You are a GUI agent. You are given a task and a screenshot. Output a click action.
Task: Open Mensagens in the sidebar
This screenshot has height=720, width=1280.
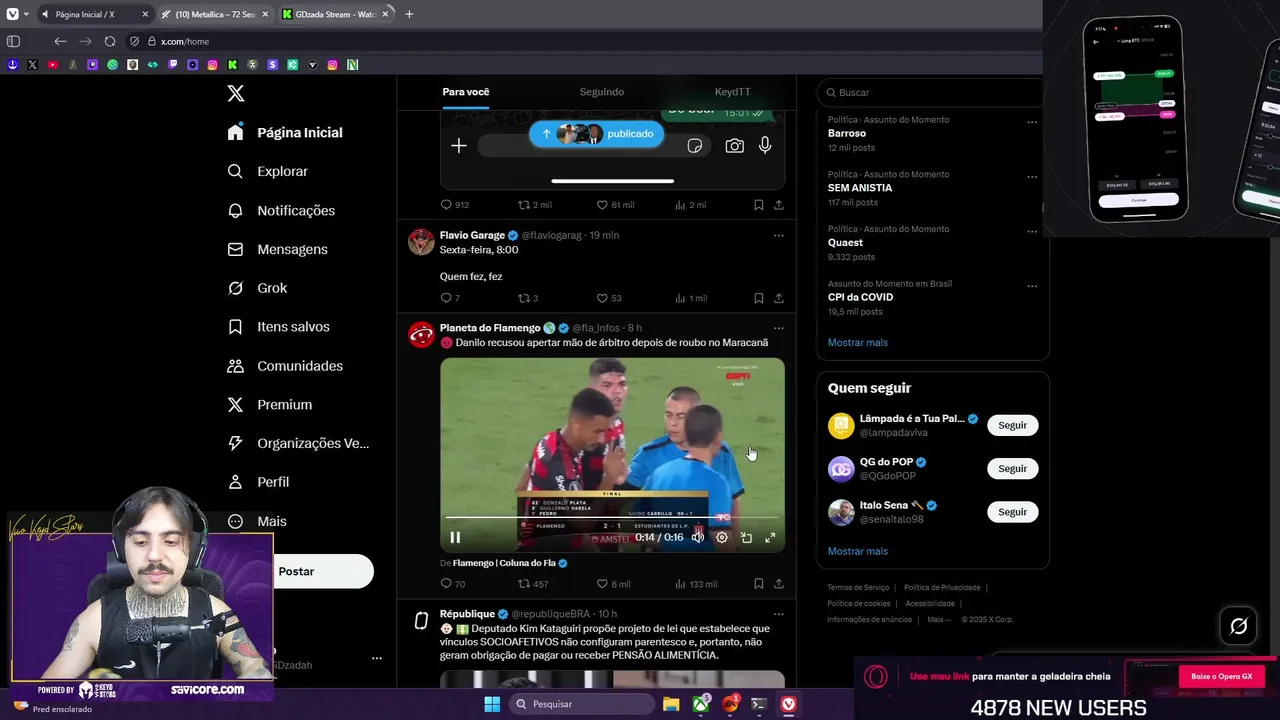tap(278, 249)
